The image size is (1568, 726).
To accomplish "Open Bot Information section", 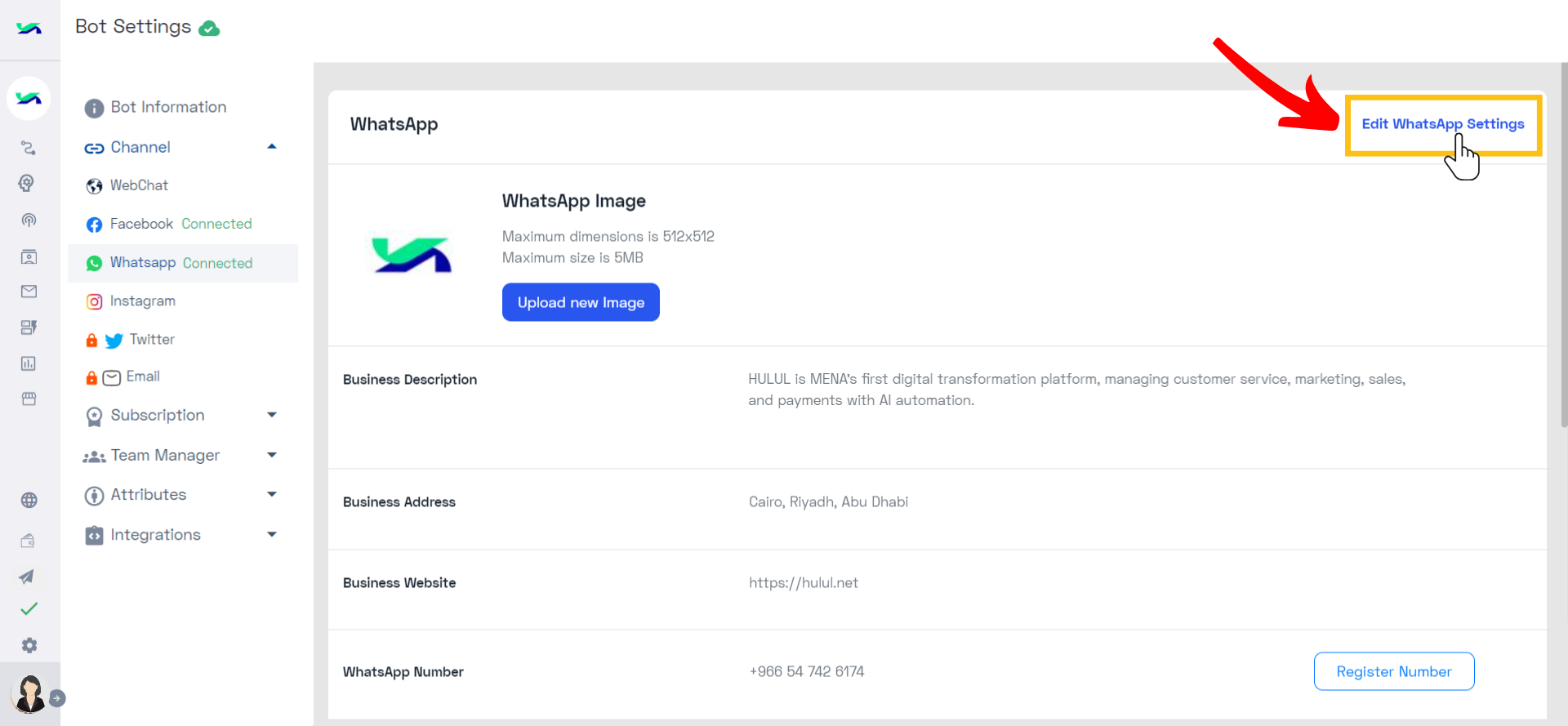I will [x=156, y=107].
